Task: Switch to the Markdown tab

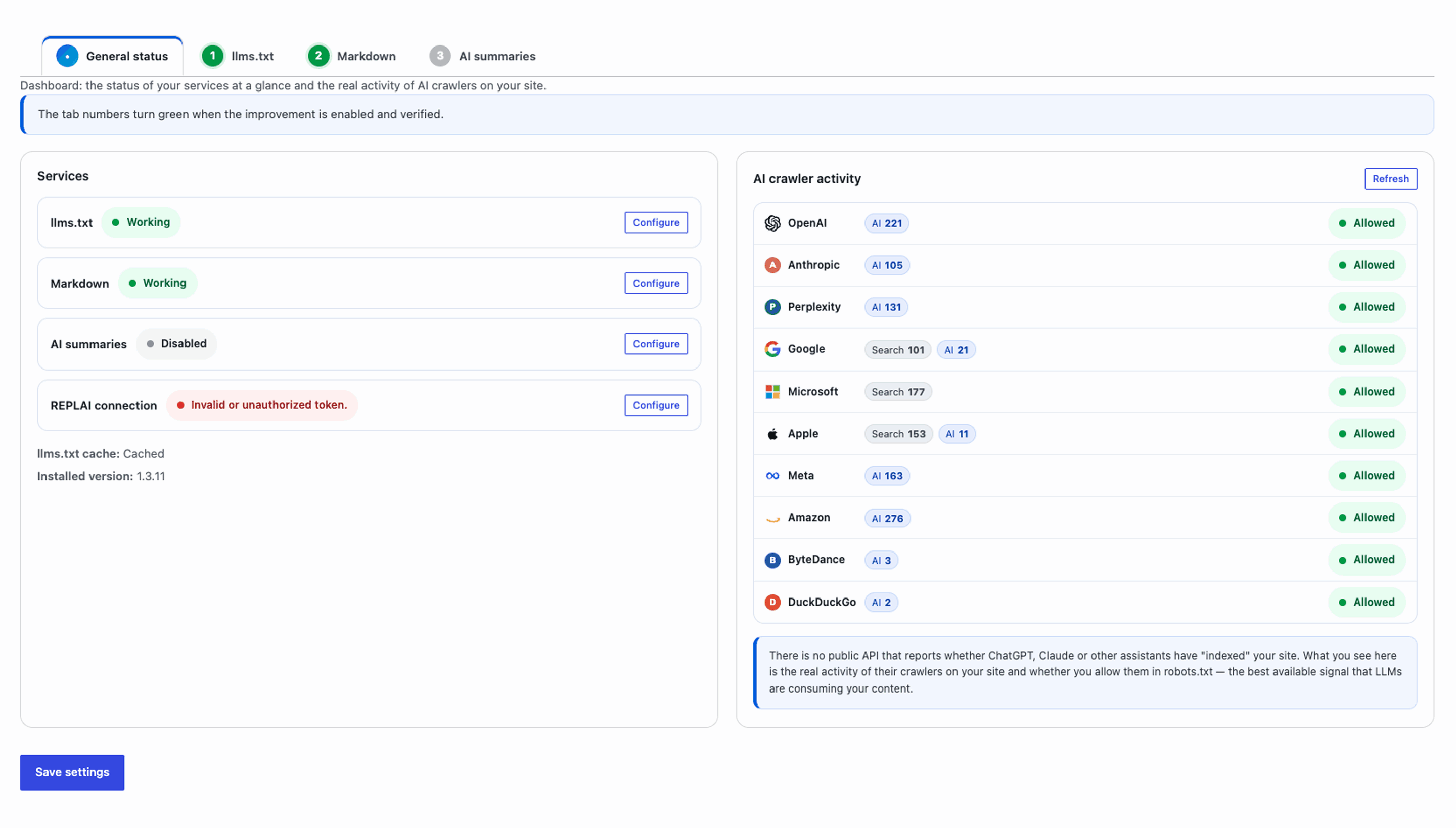Action: click(351, 56)
